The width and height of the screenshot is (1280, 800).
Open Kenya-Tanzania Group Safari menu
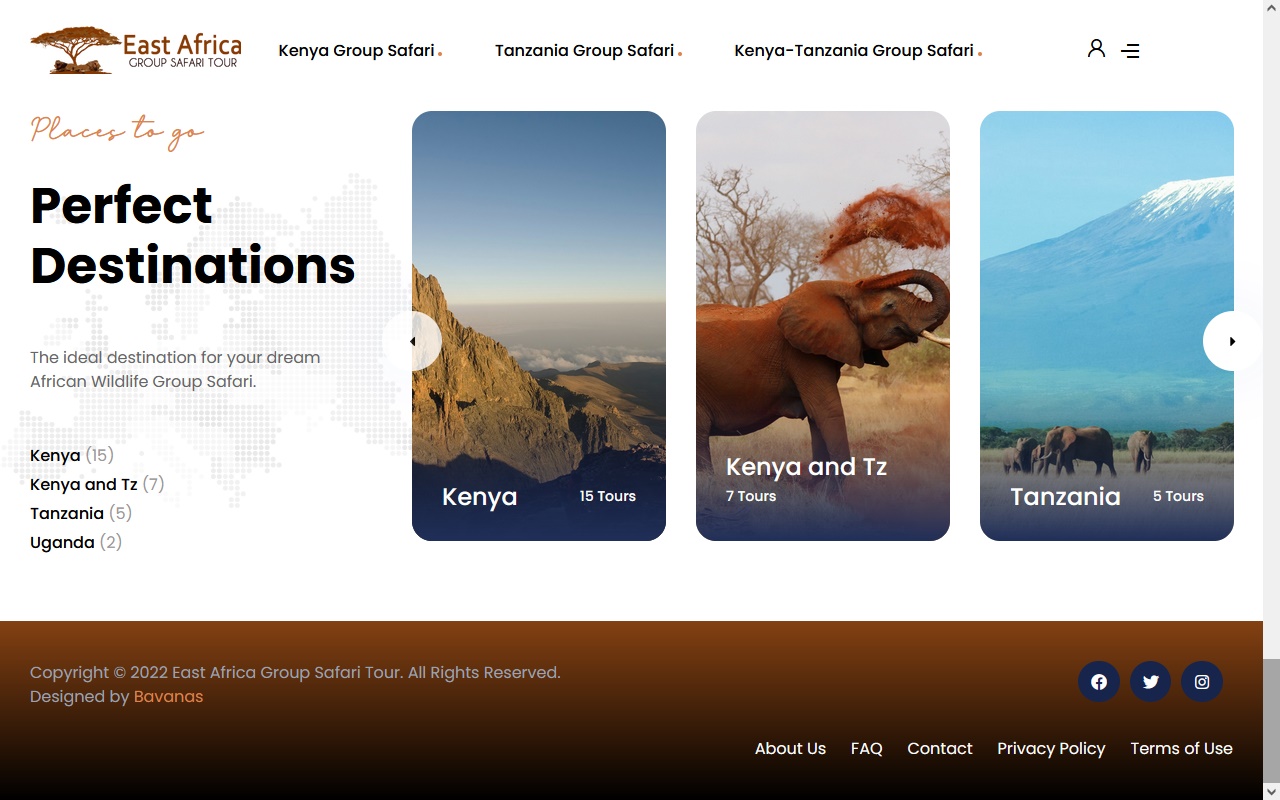click(x=857, y=50)
